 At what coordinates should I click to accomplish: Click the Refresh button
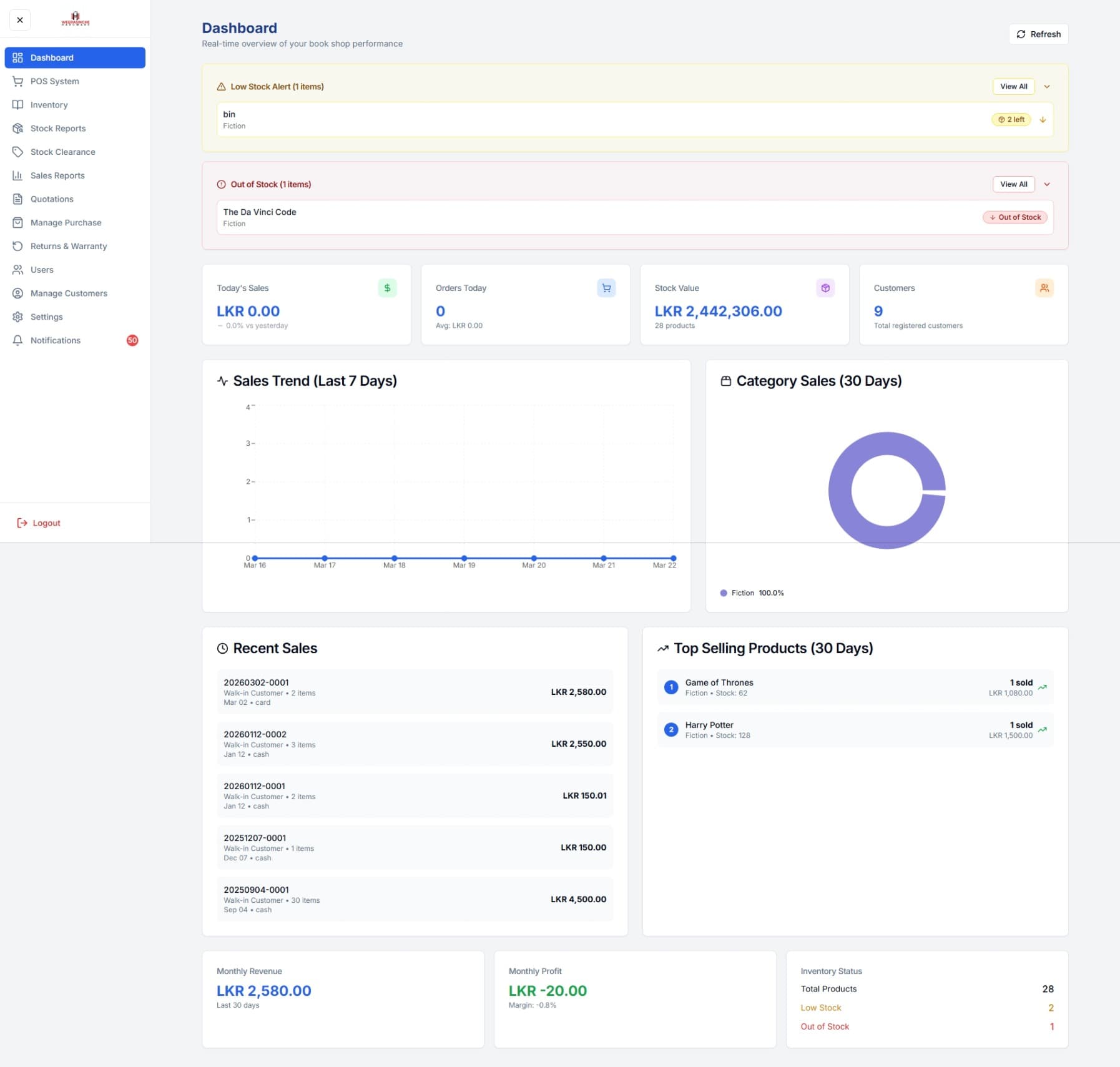(x=1038, y=34)
